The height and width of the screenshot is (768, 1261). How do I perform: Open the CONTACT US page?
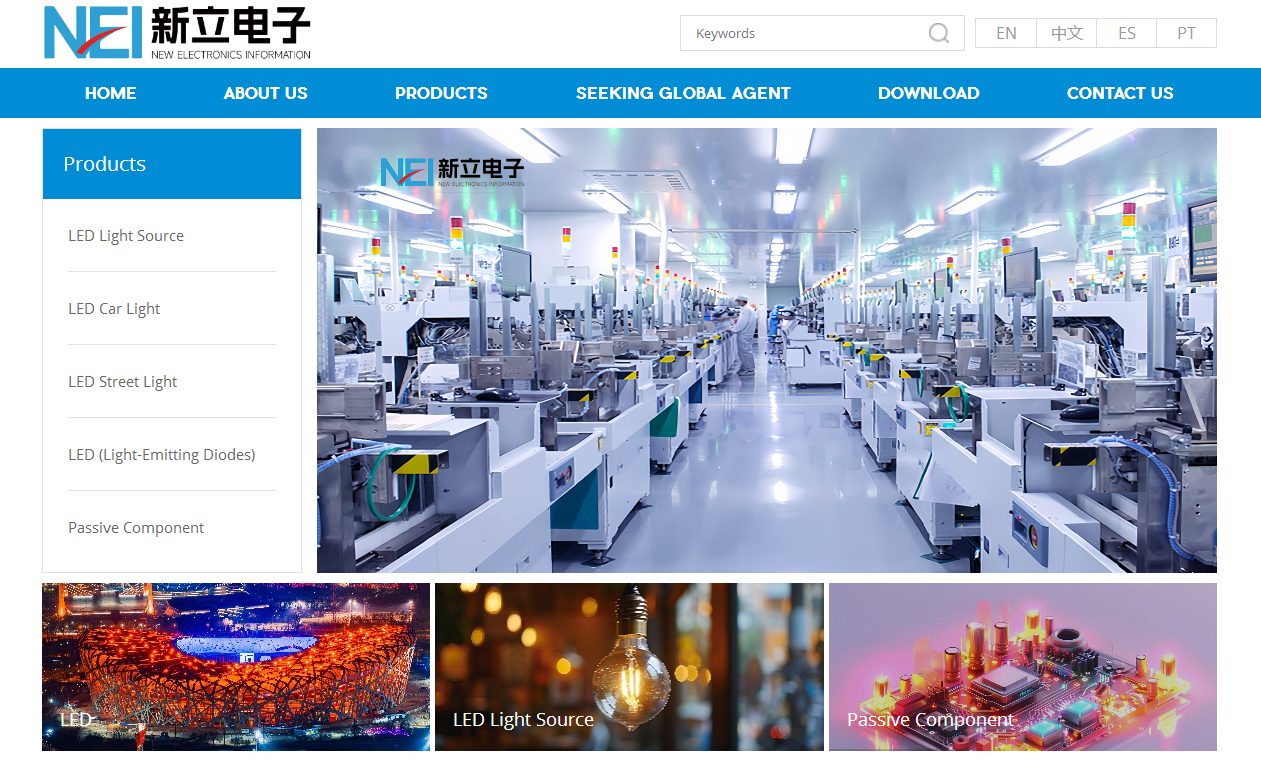(x=1120, y=93)
